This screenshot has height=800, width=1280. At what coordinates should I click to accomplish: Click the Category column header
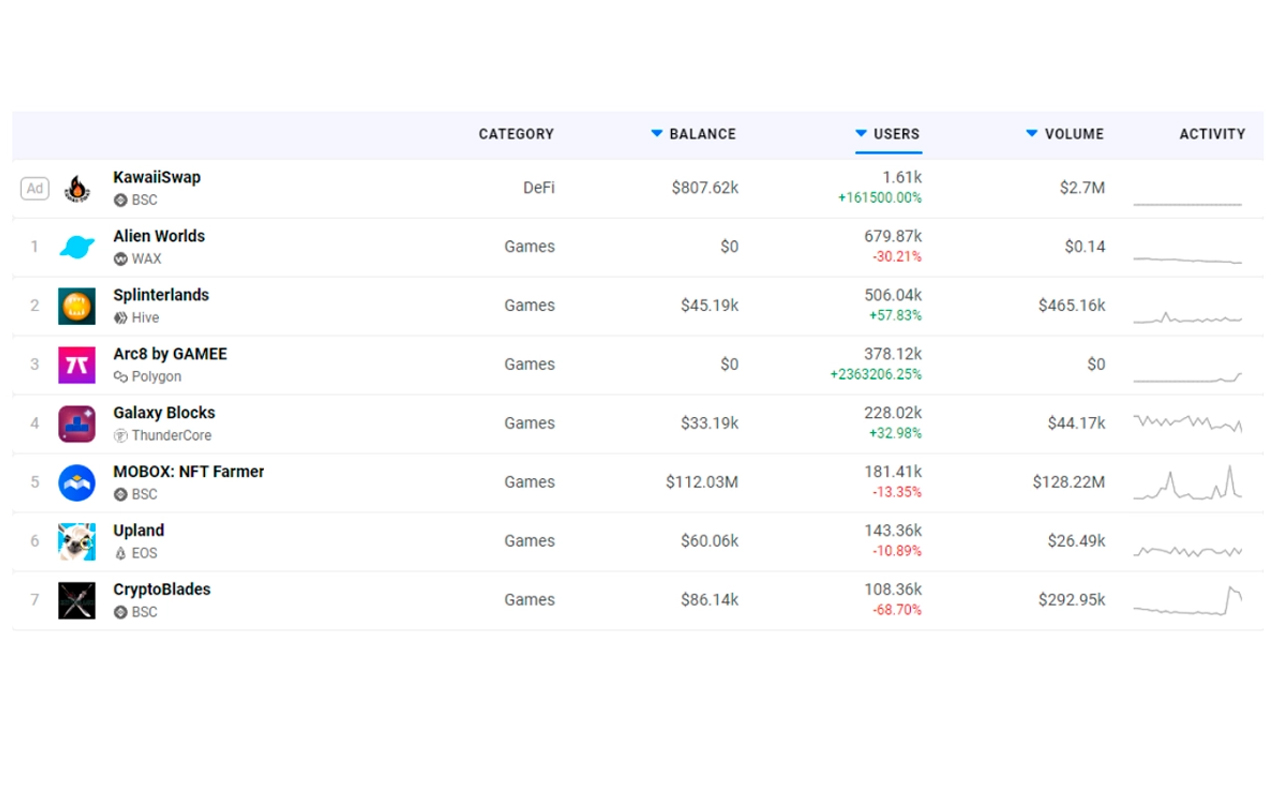[x=516, y=134]
